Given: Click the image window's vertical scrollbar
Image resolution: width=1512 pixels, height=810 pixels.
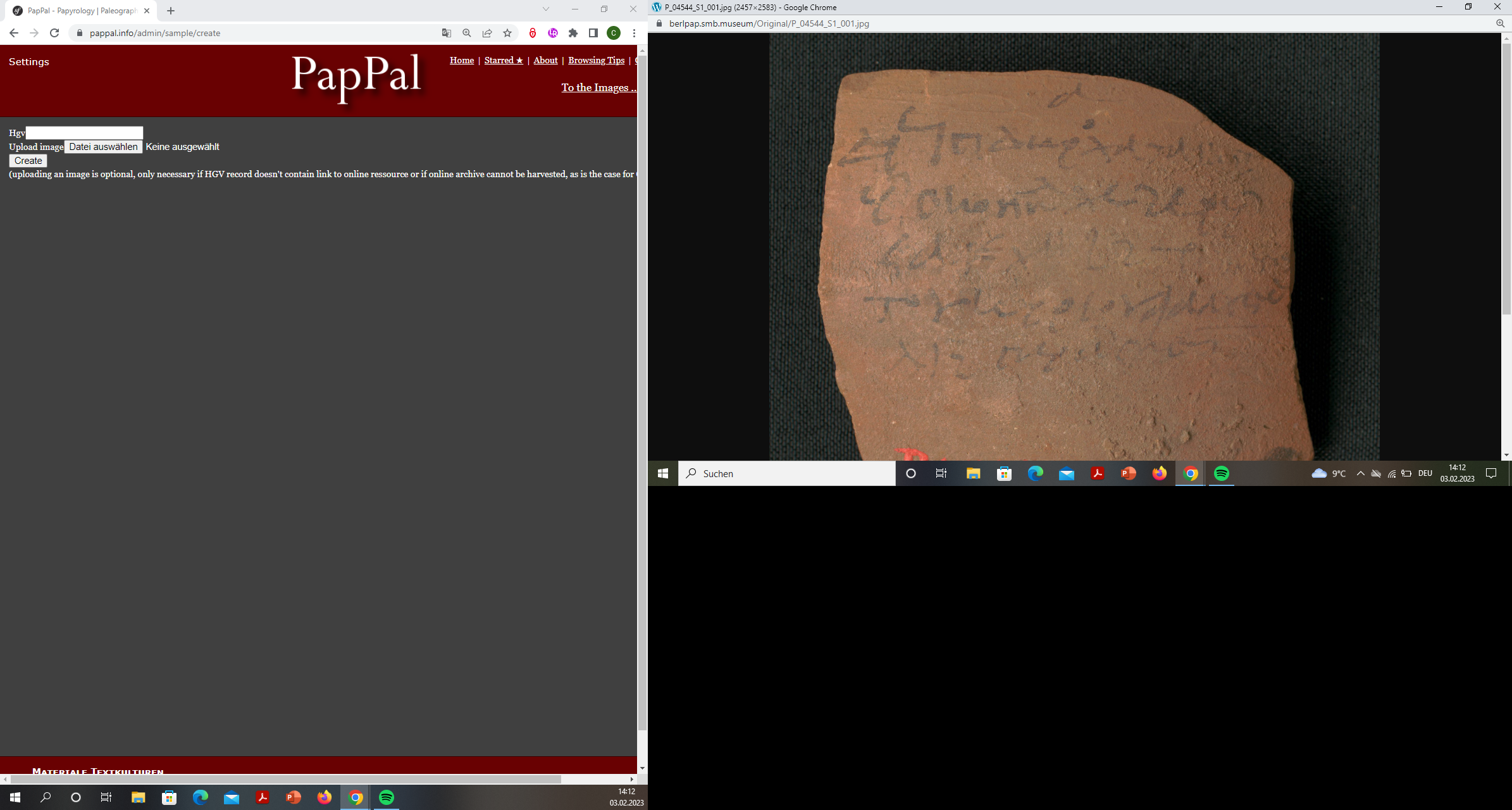Looking at the screenshot, I should pos(1506,178).
